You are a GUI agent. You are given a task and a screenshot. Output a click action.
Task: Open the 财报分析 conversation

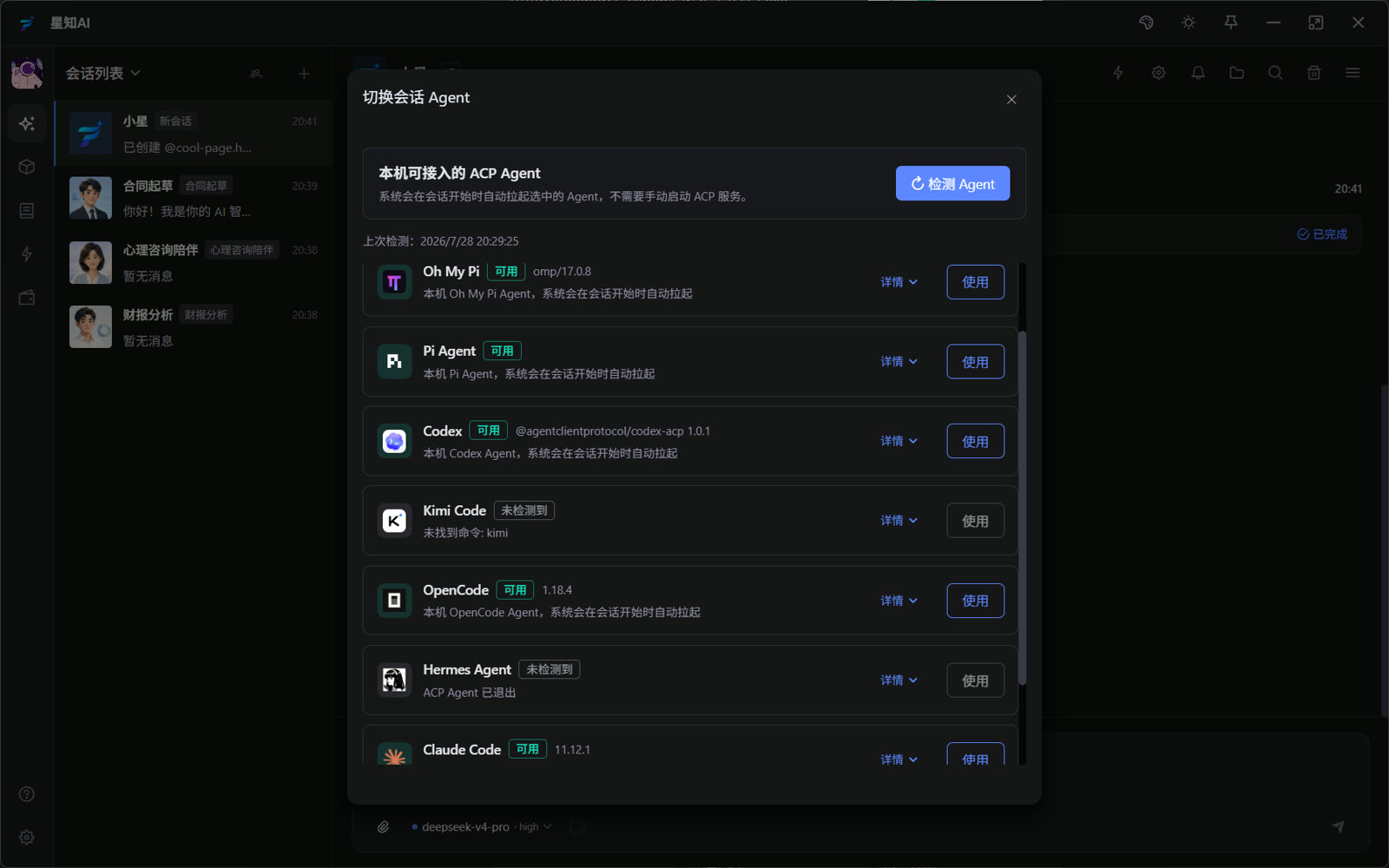pos(194,327)
